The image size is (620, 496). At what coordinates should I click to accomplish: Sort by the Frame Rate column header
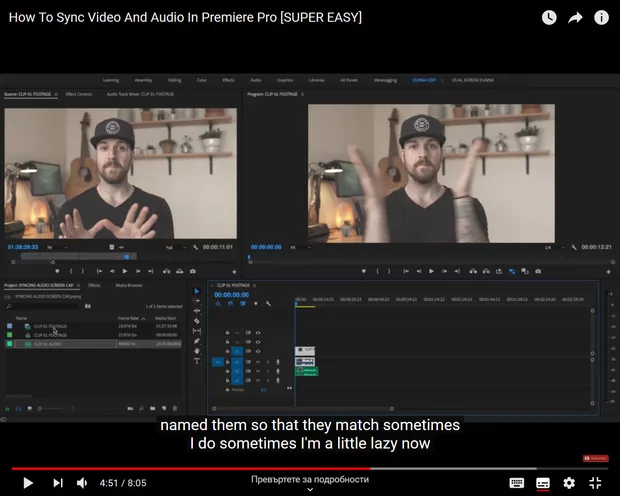click(x=127, y=318)
